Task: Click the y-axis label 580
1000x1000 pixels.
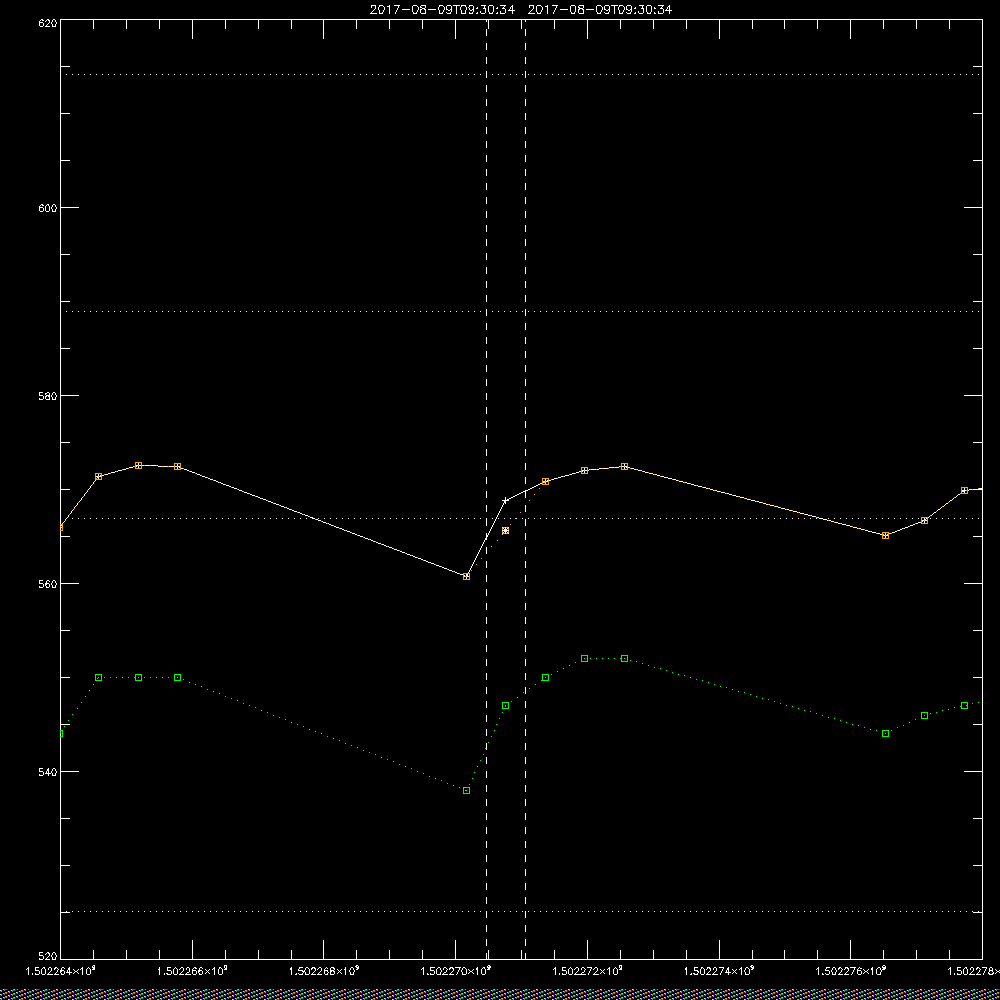Action: (48, 395)
